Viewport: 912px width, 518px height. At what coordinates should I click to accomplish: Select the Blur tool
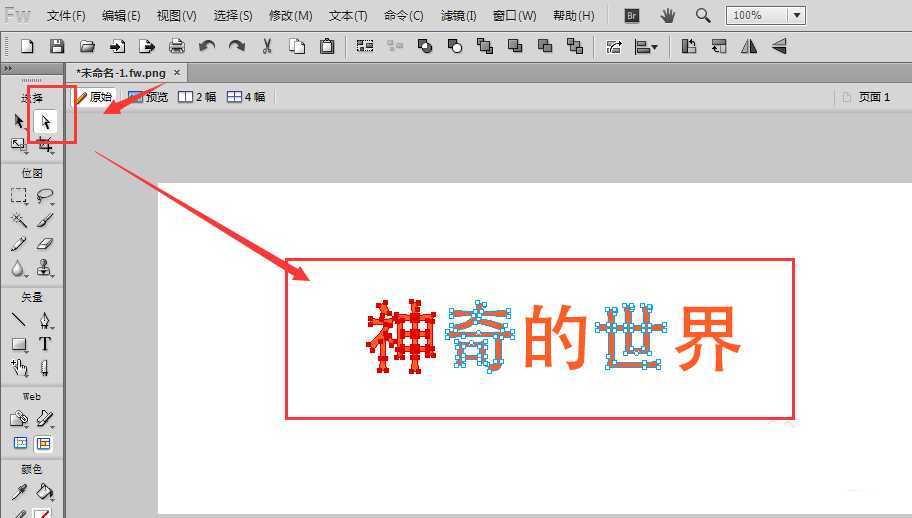click(19, 268)
